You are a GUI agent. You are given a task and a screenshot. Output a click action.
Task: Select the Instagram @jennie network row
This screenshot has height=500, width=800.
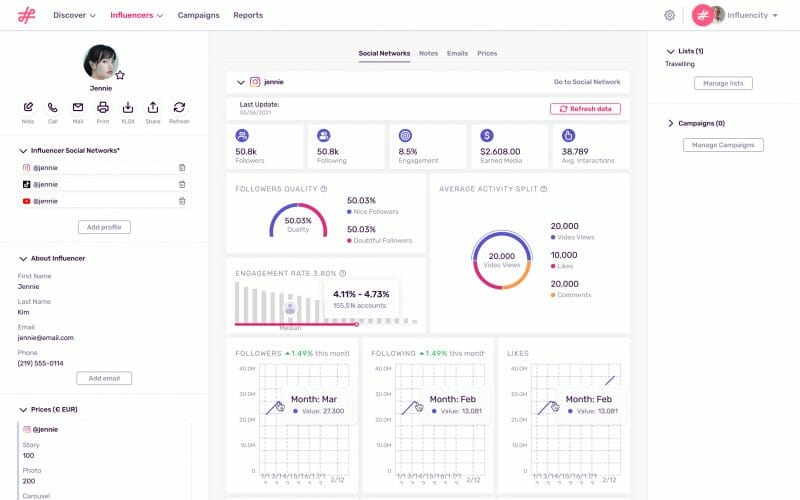coord(104,167)
